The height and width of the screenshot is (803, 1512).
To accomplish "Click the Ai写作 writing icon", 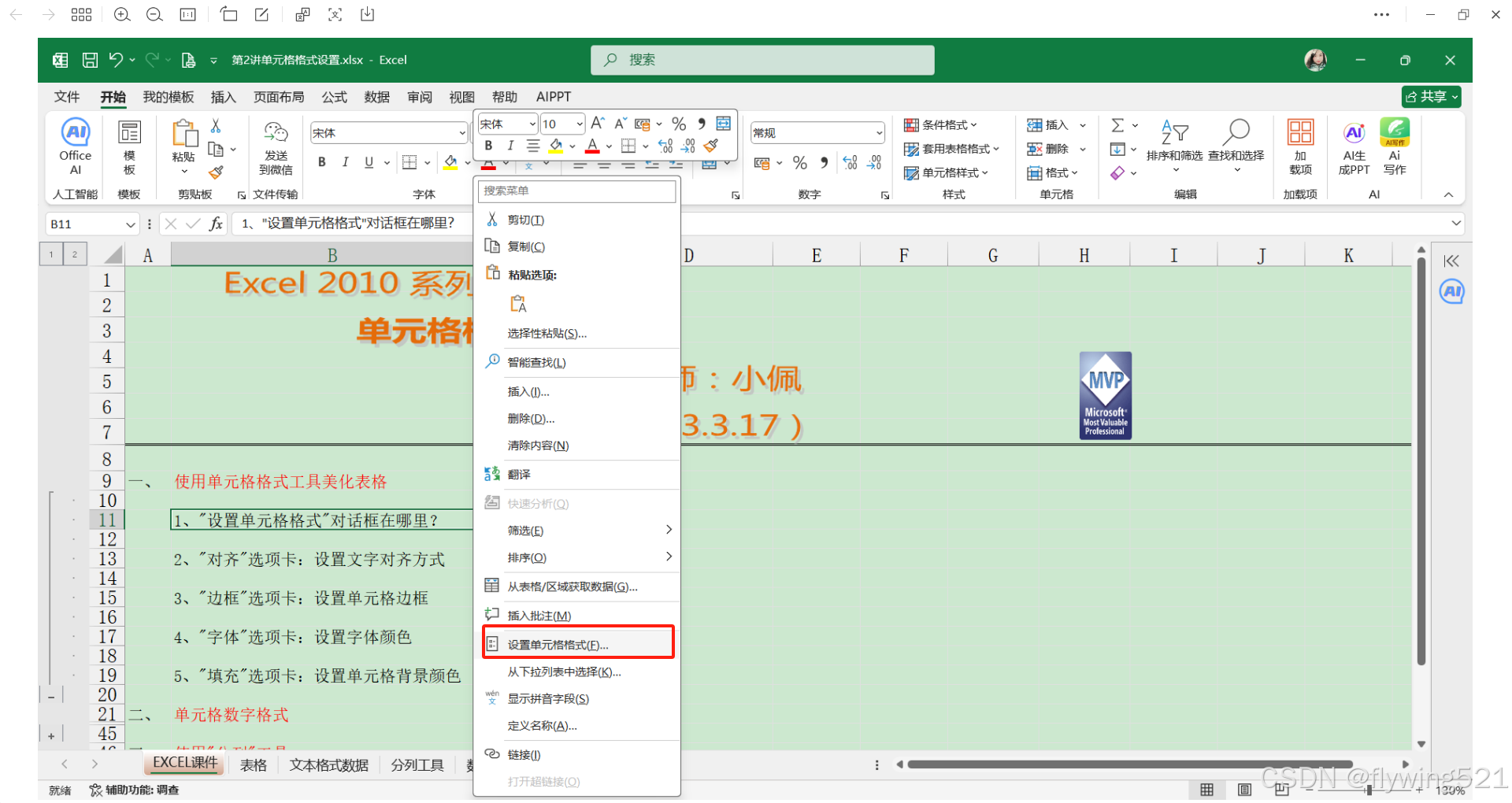I will pos(1395,131).
